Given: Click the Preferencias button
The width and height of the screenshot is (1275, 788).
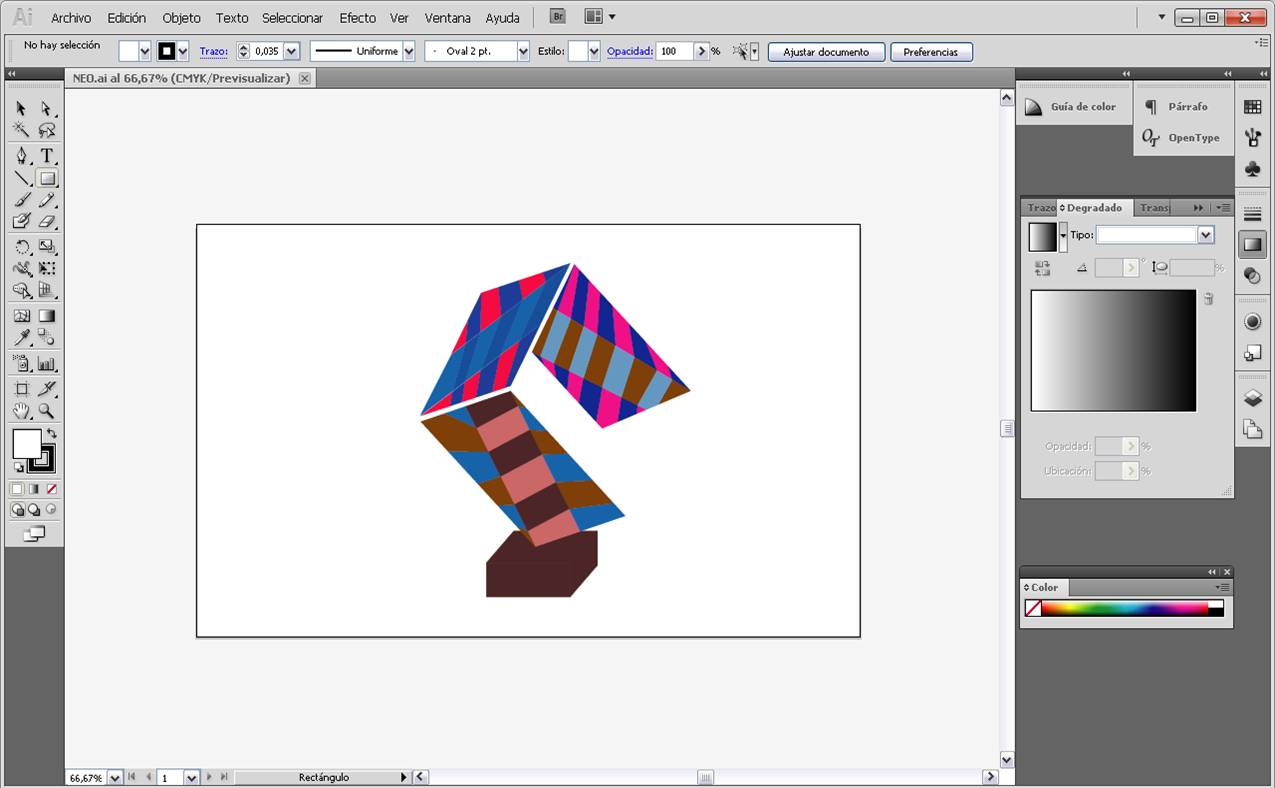Looking at the screenshot, I should 930,52.
